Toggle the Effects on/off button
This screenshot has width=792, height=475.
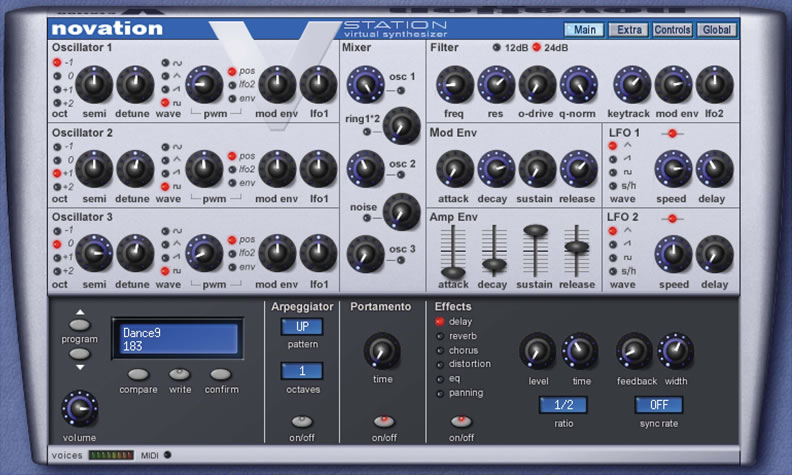point(459,421)
